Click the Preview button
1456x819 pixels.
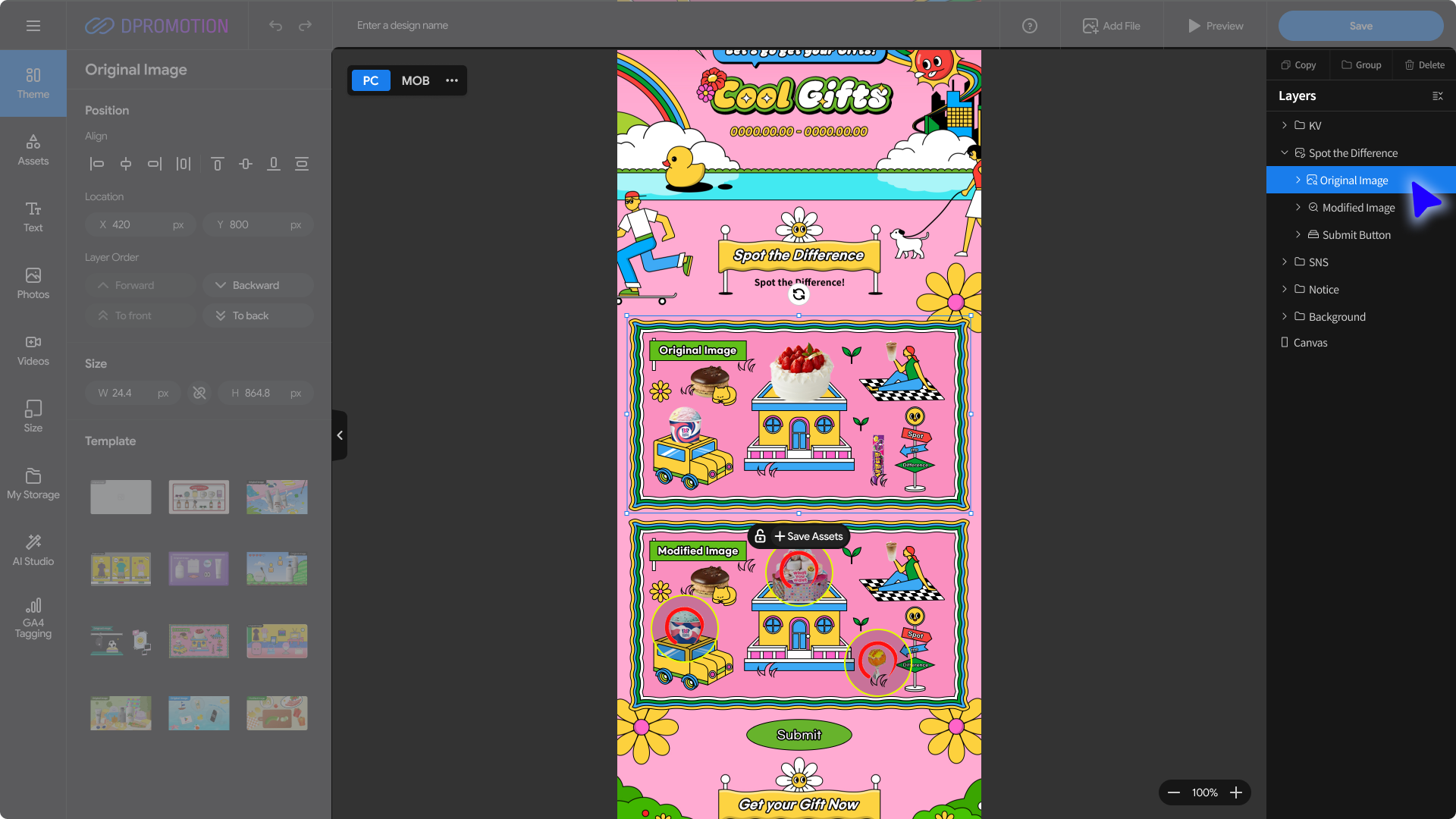pyautogui.click(x=1215, y=26)
